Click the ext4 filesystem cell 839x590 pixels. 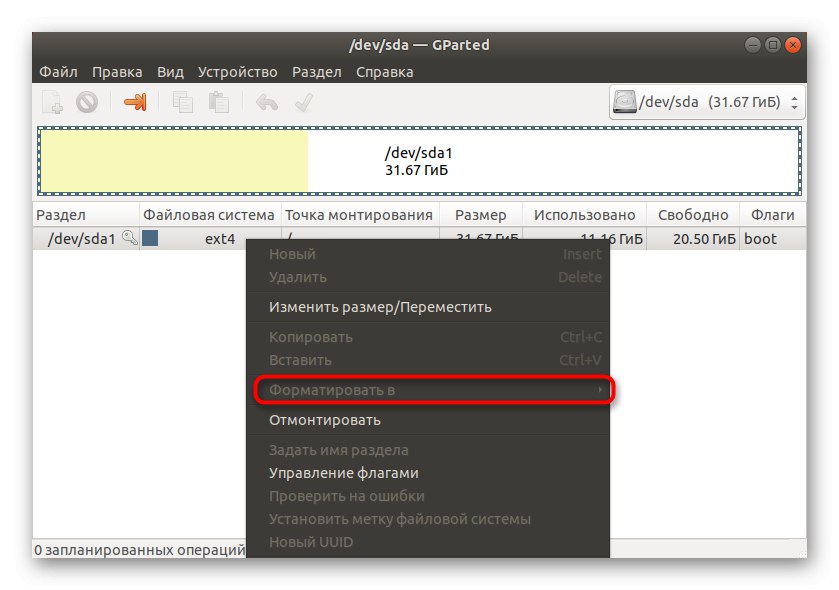coord(220,239)
